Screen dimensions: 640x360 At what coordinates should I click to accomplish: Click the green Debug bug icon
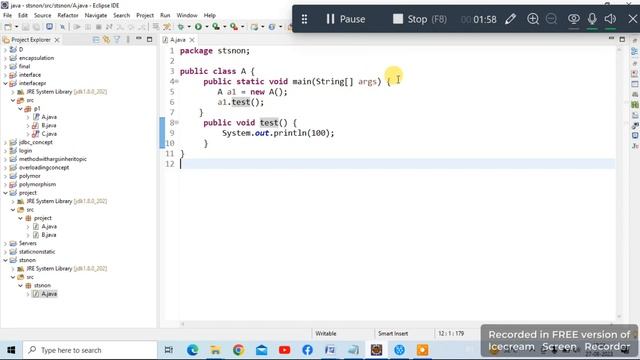pyautogui.click(x=181, y=27)
